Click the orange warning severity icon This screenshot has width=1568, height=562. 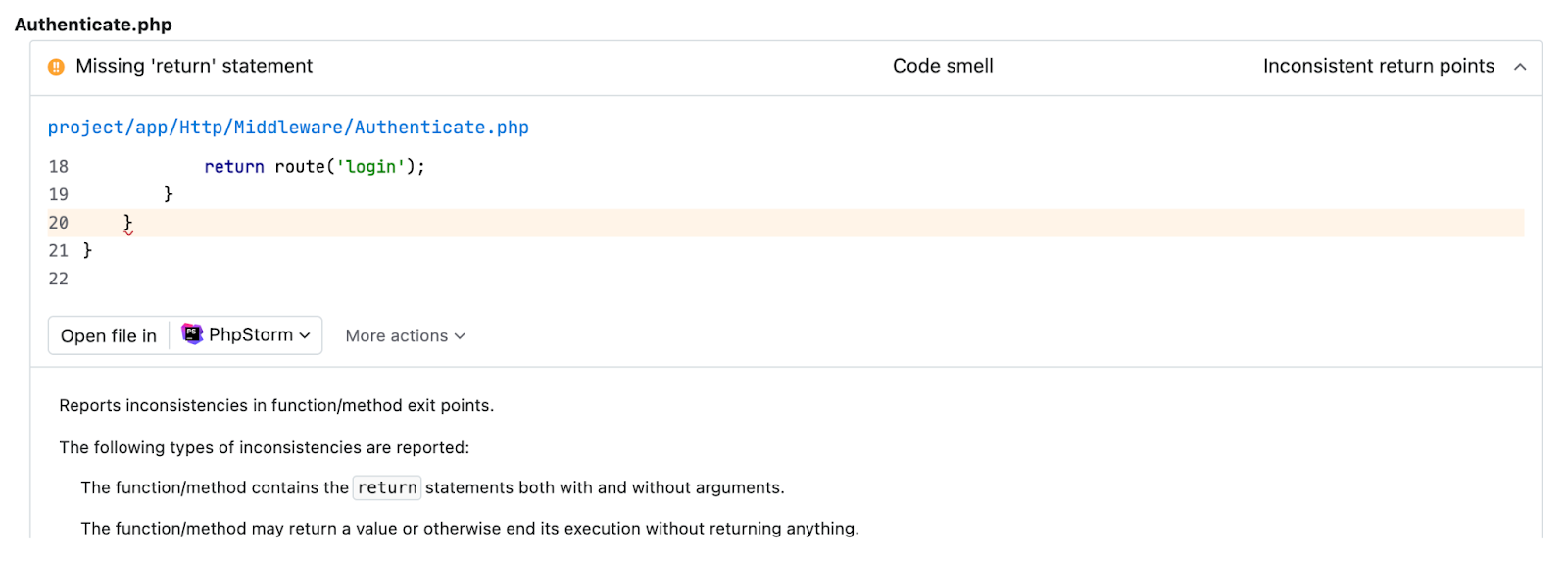[x=57, y=67]
